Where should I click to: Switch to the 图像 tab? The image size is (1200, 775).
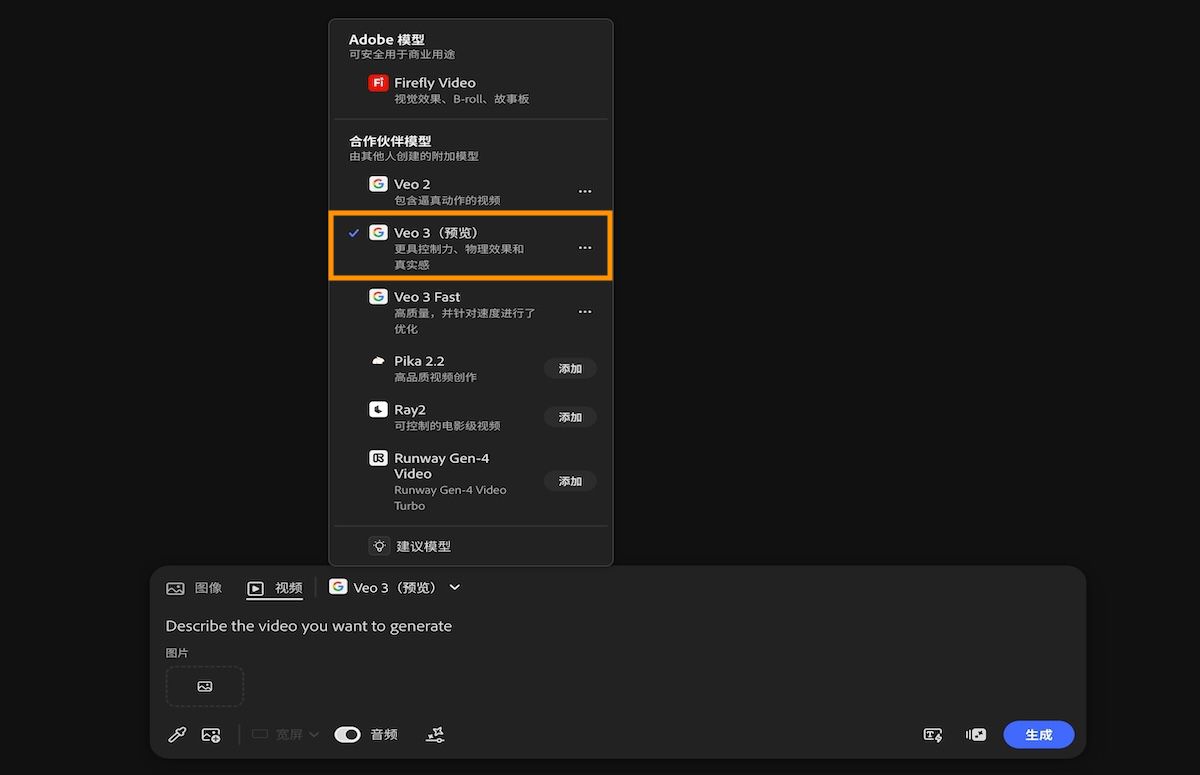(194, 588)
